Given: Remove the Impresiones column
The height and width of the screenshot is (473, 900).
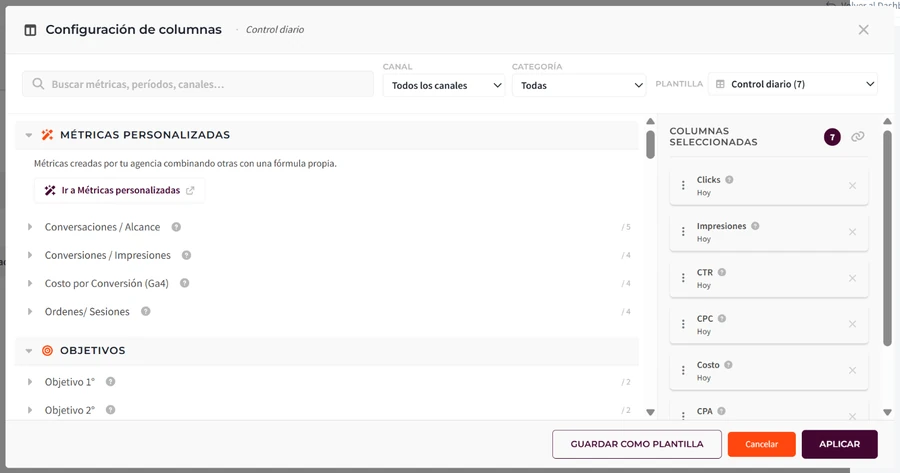Looking at the screenshot, I should coord(852,232).
